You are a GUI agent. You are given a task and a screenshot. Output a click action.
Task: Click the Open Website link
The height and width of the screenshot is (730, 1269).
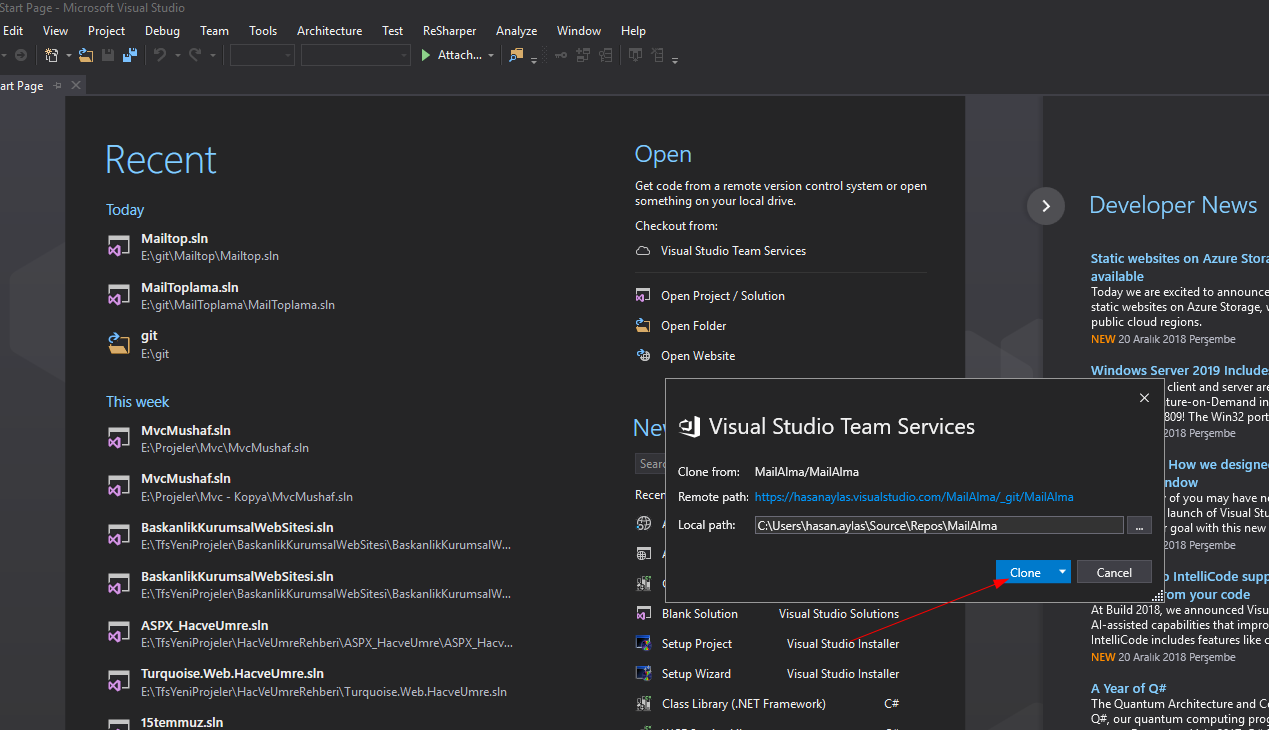tap(698, 356)
